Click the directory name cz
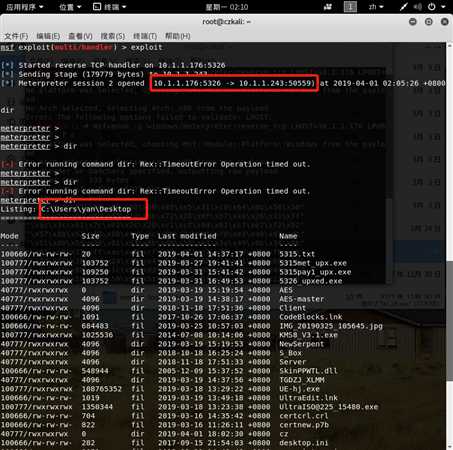The image size is (453, 450). click(x=284, y=434)
